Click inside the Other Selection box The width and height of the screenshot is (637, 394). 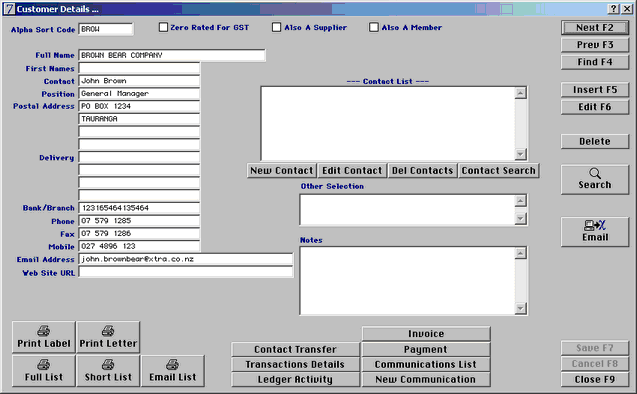click(407, 210)
